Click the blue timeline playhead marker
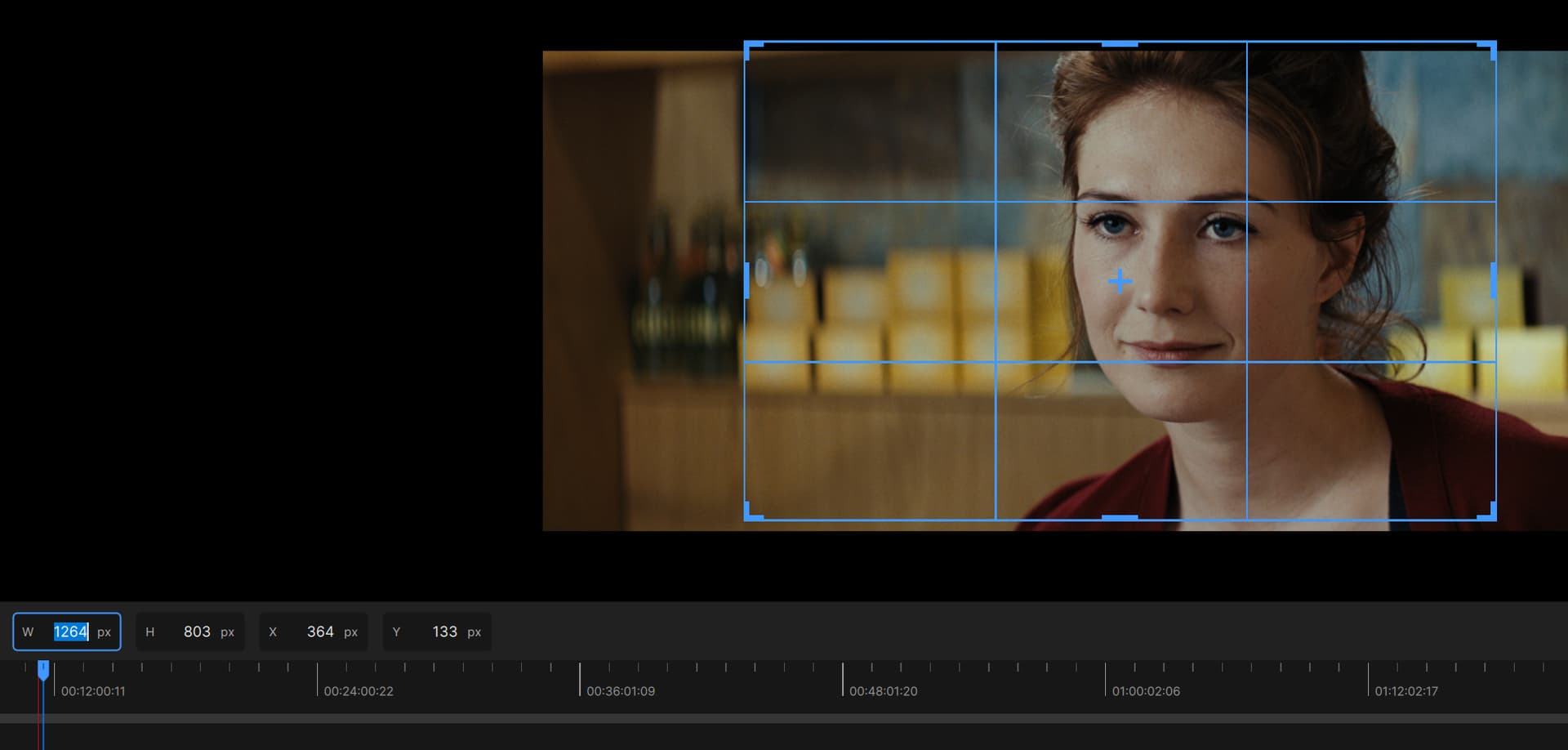1568x750 pixels. 43,670
